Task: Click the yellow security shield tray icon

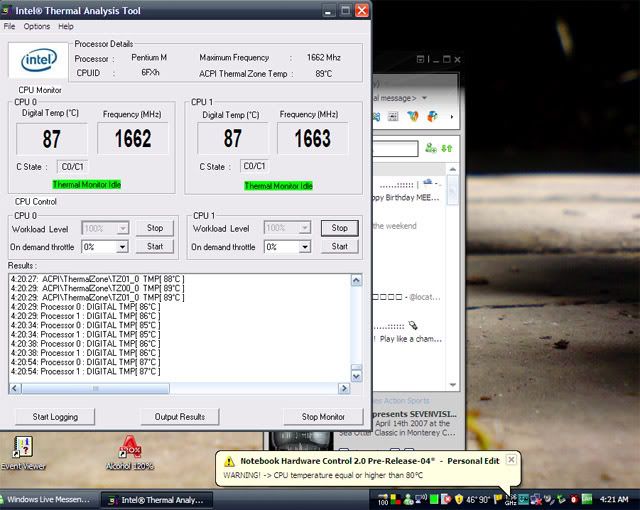Action: point(459,499)
